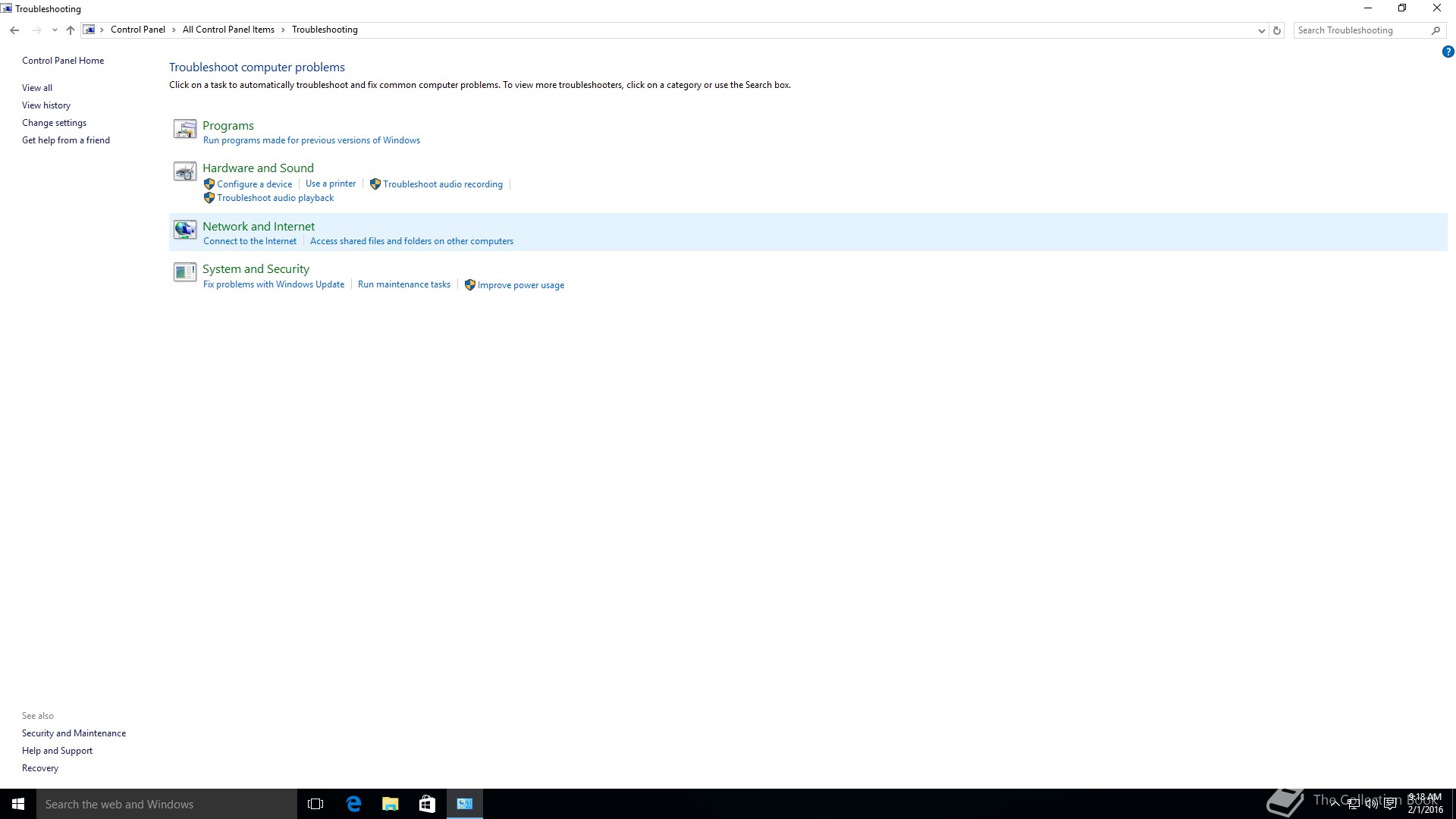Expand chevron after Control Panel breadcrumb
The height and width of the screenshot is (819, 1456).
[x=174, y=30]
